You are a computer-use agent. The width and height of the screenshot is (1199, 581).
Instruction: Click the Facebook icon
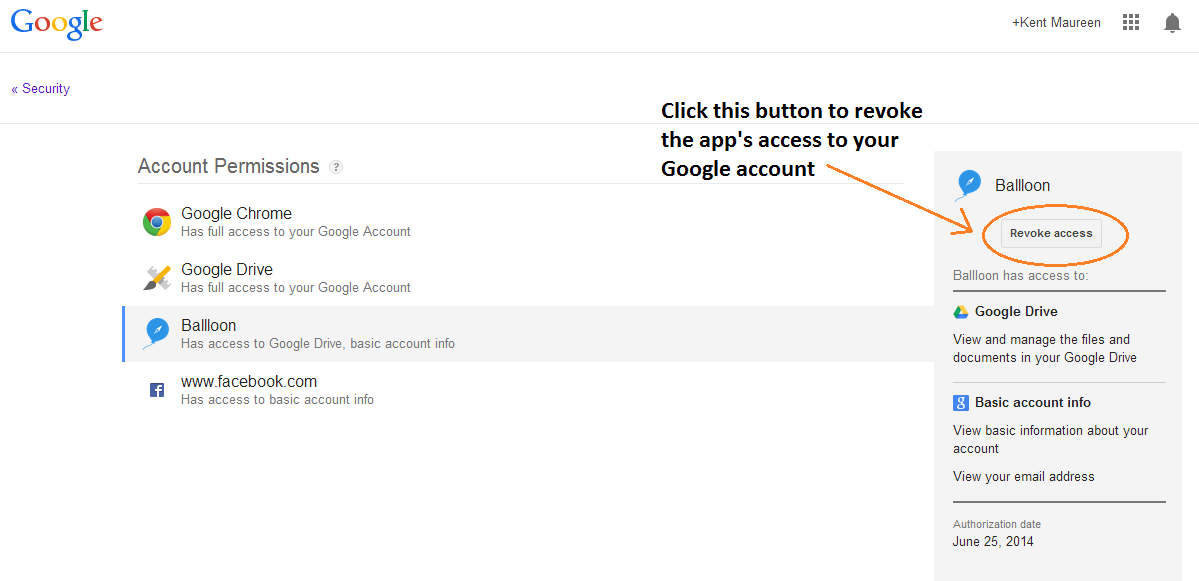pyautogui.click(x=157, y=390)
